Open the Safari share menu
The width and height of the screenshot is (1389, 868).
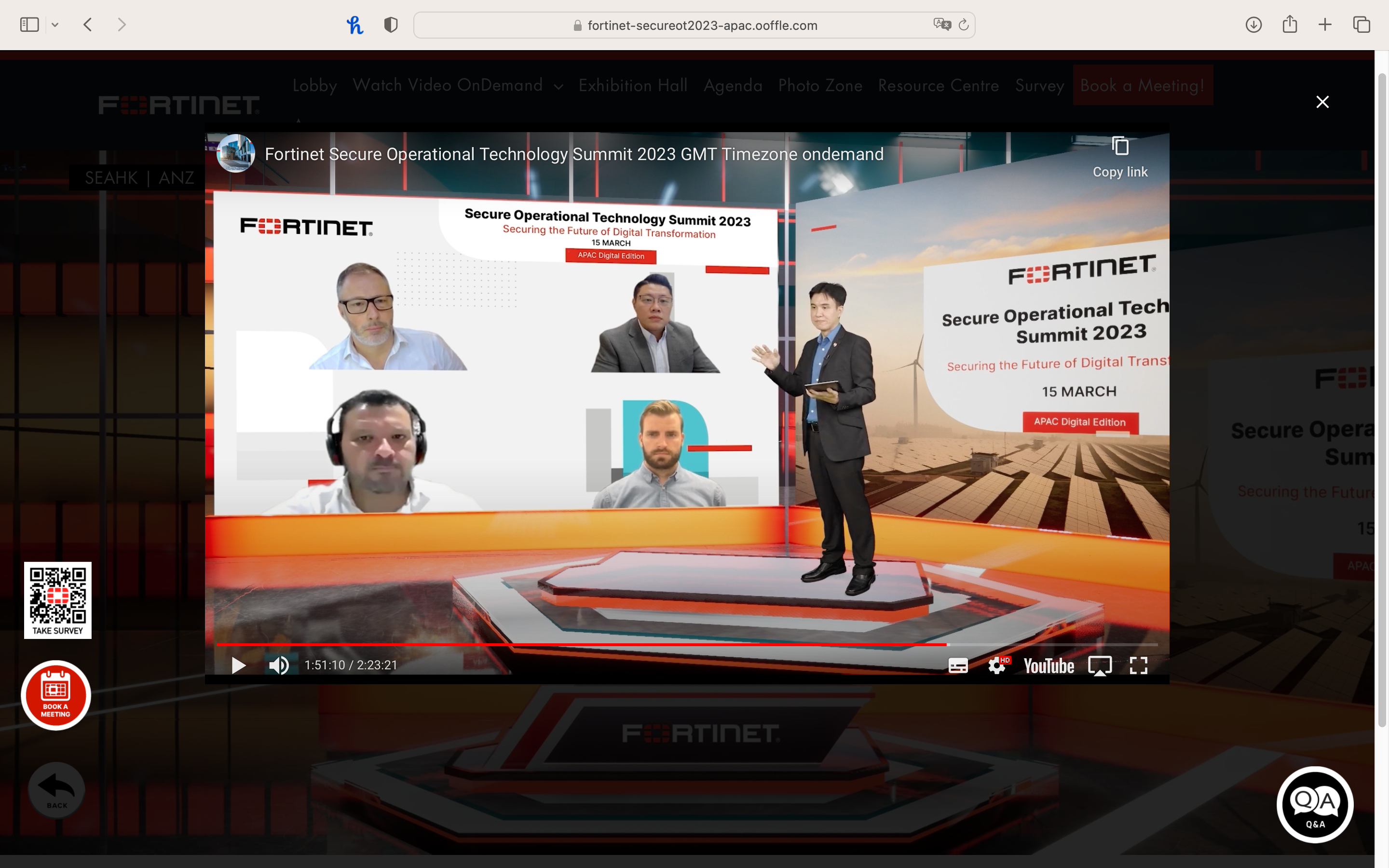(1290, 24)
